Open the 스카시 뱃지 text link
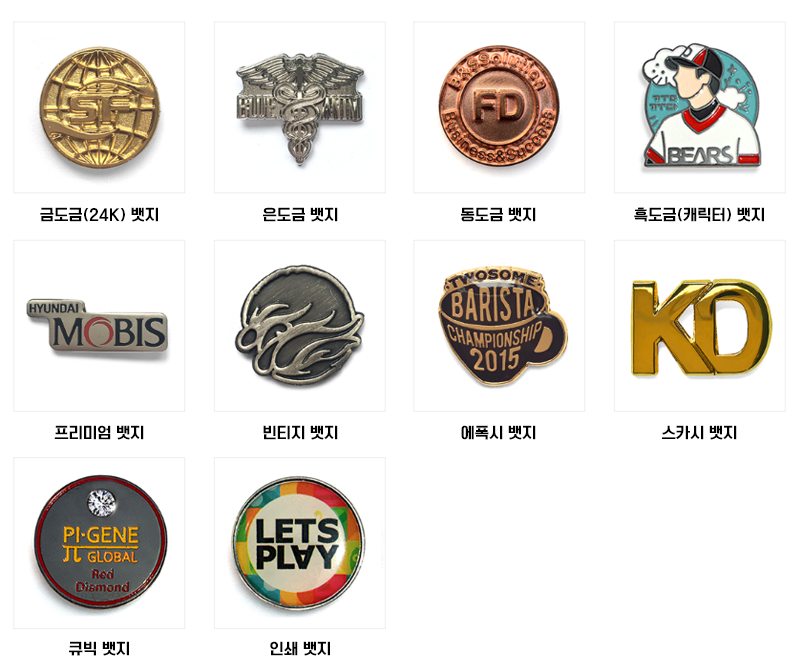Screen dimensions: 800x671 [699, 433]
